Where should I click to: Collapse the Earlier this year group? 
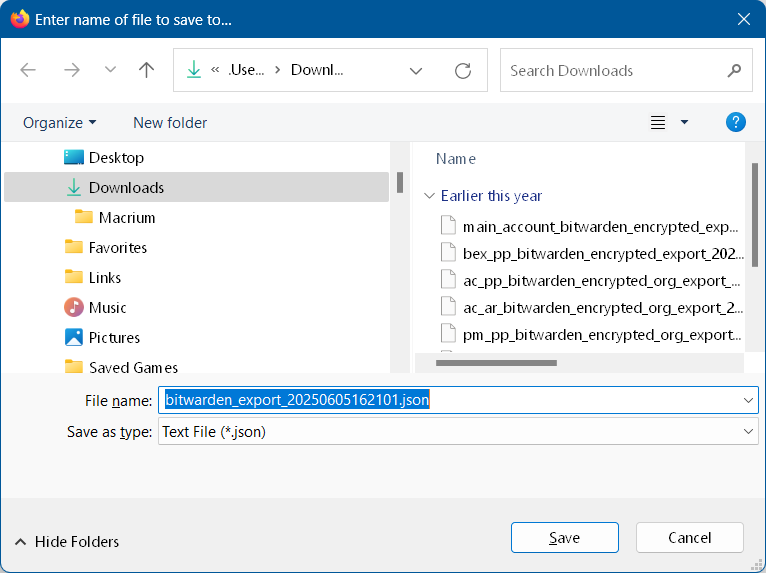(429, 196)
